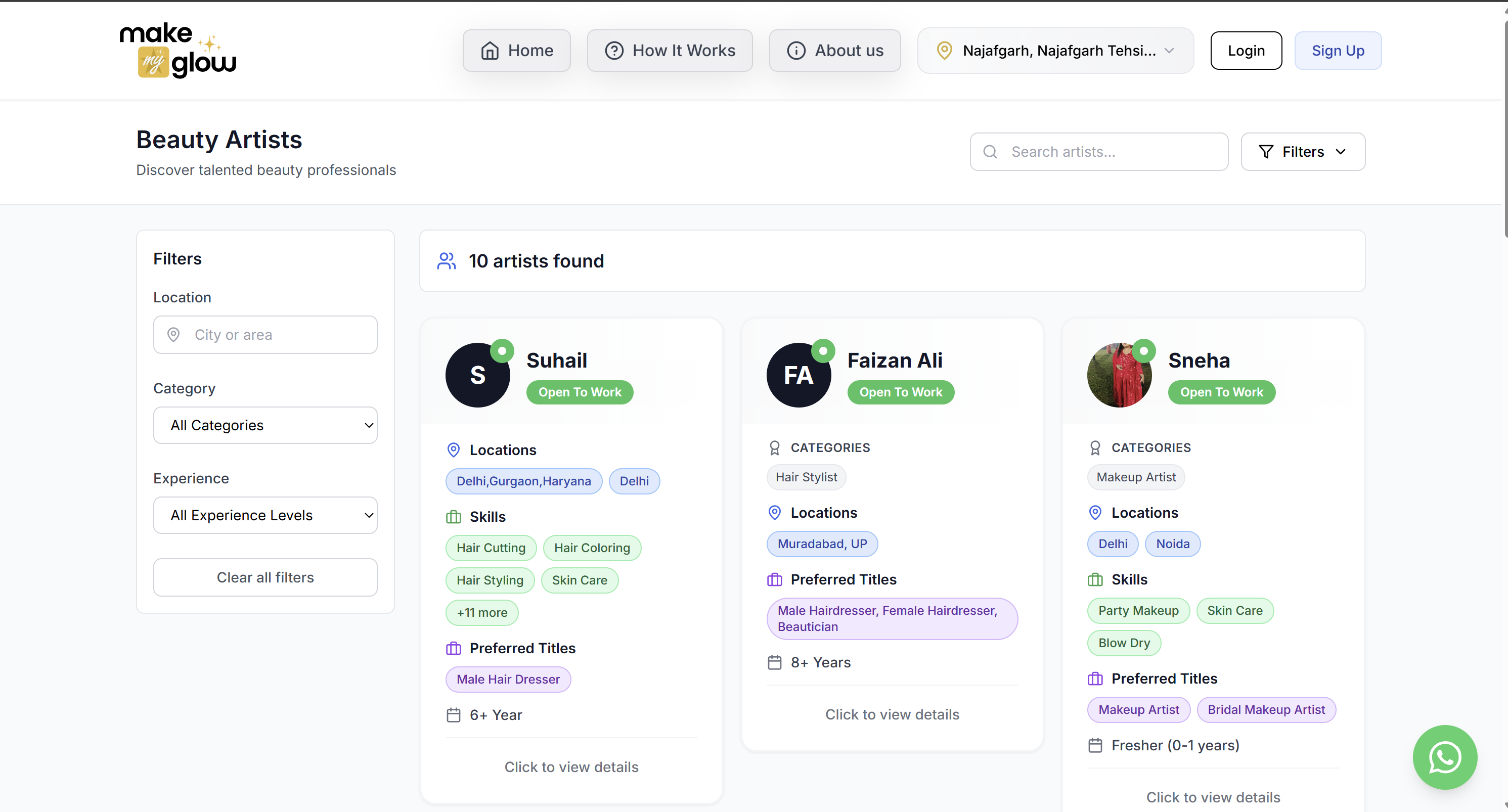Click the artists found people icon
This screenshot has width=1508, height=812.
click(x=447, y=261)
